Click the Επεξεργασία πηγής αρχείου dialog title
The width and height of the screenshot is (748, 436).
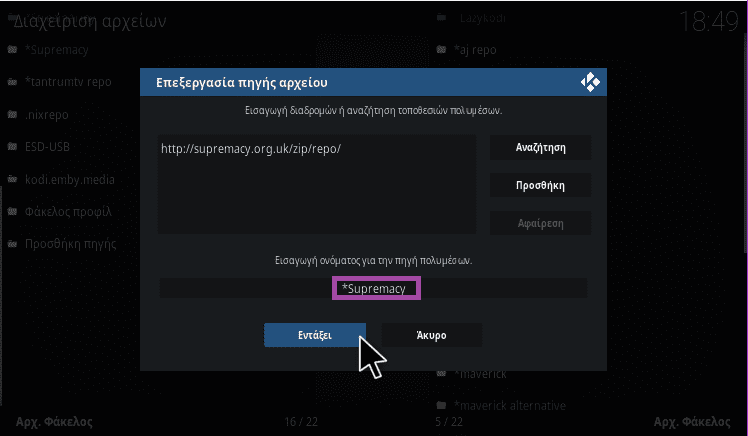click(x=242, y=83)
